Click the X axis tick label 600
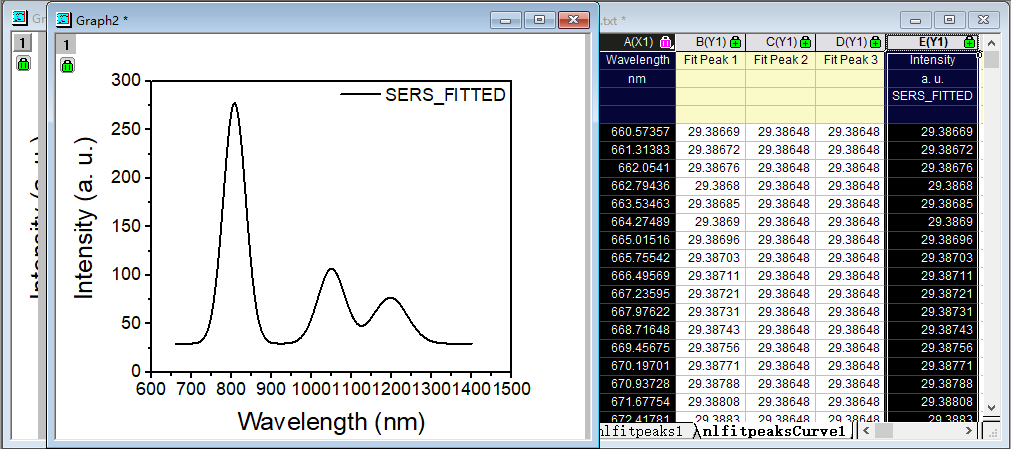Image resolution: width=1011 pixels, height=449 pixels. click(x=150, y=389)
